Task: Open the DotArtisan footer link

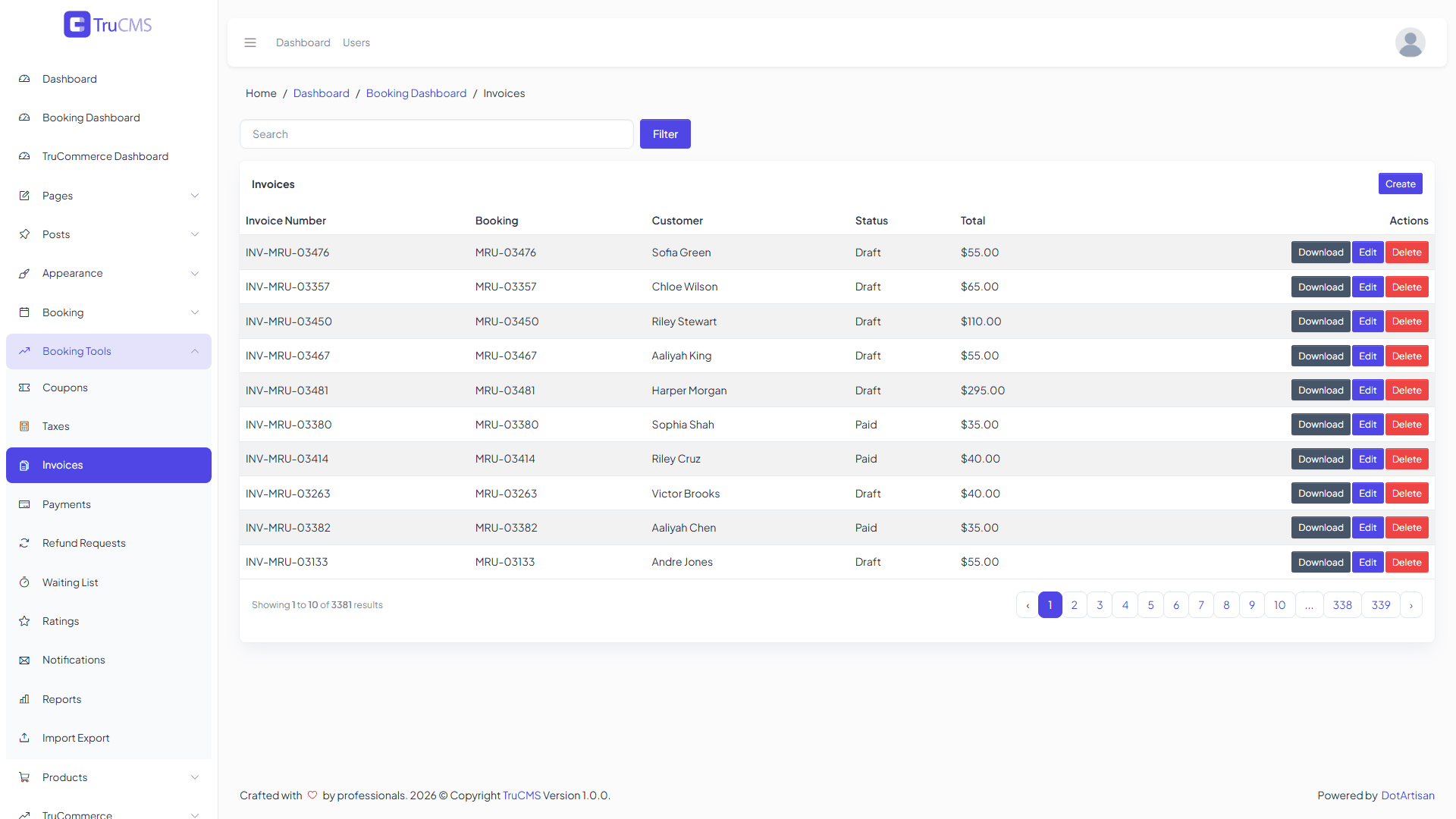Action: pos(1407,795)
